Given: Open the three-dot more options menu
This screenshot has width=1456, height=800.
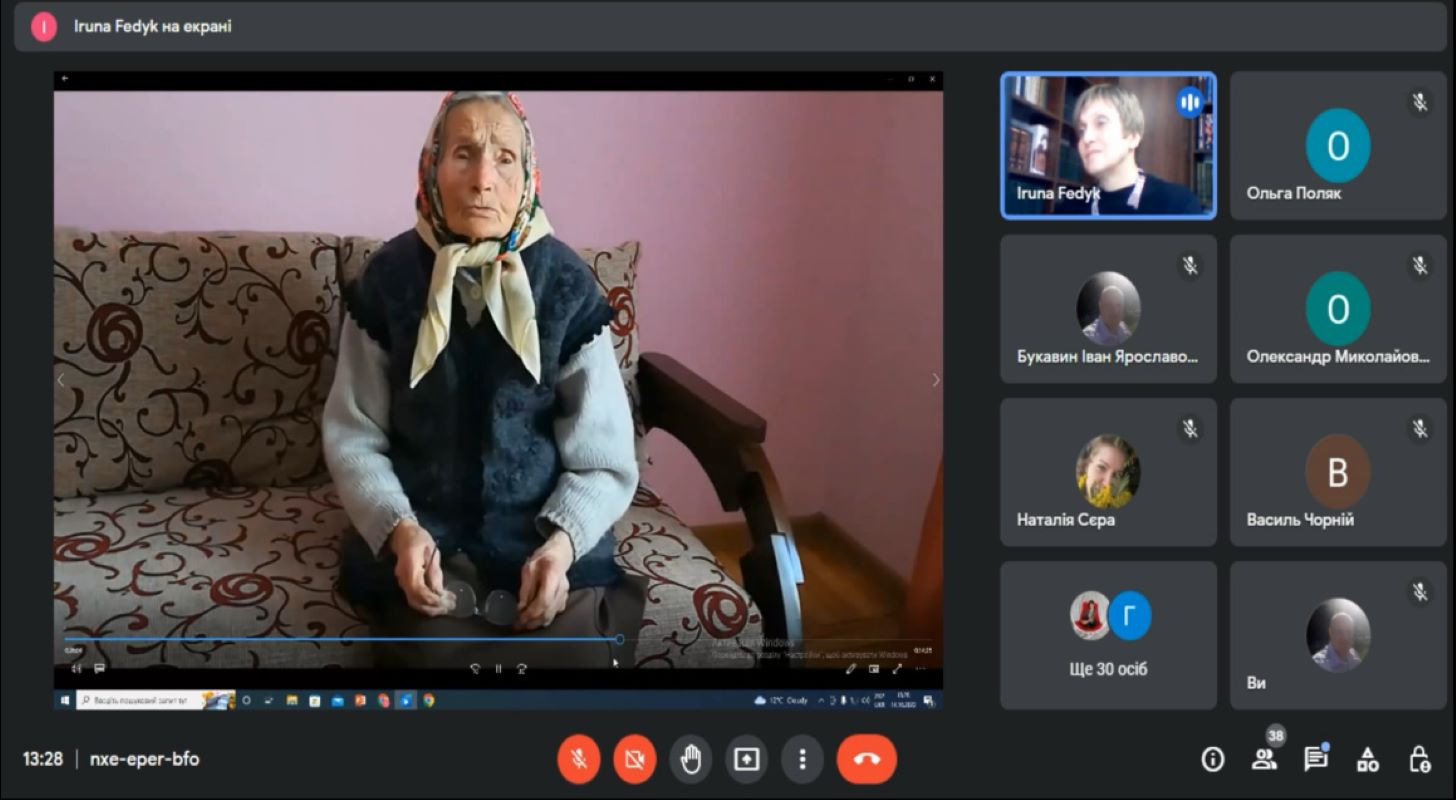Looking at the screenshot, I should point(802,759).
